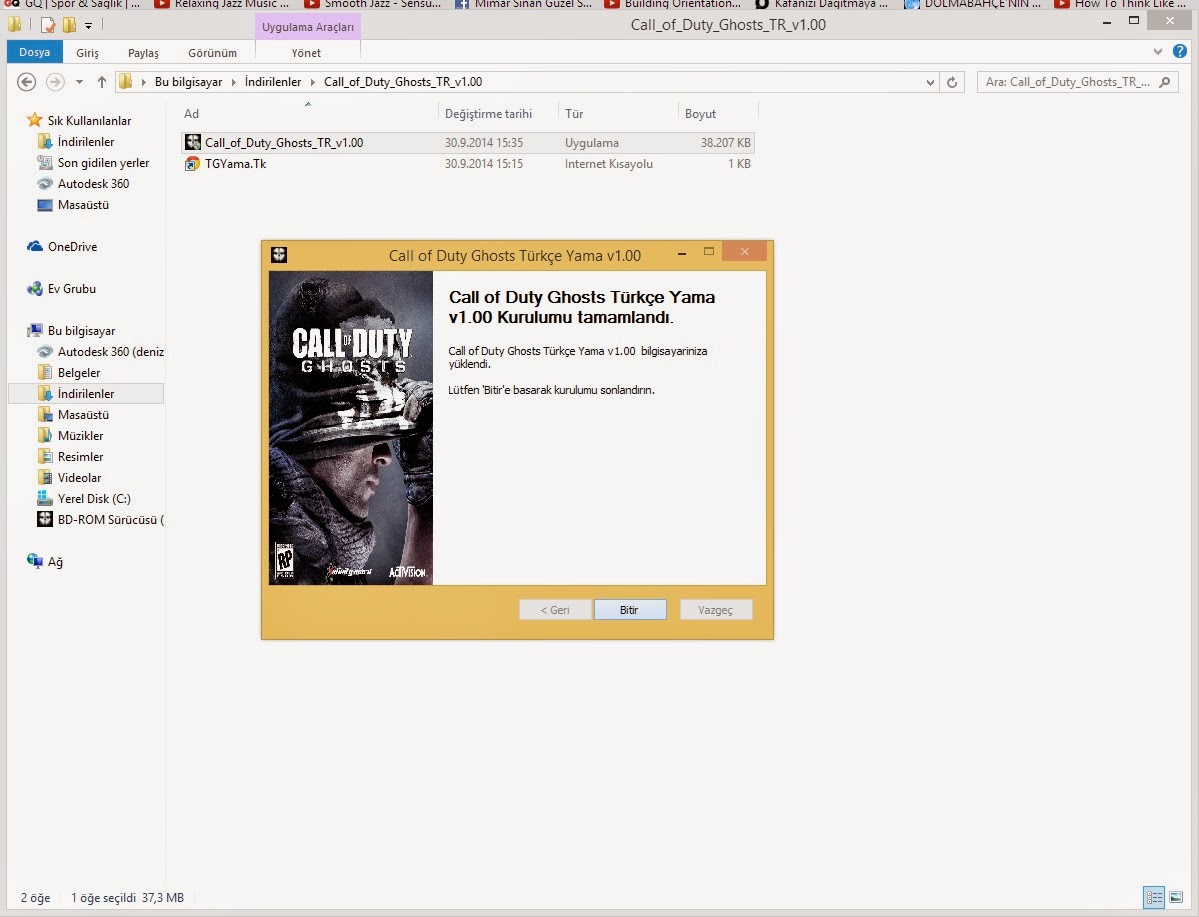
Task: Select the Uygulama Araçları contextual tab
Action: tap(308, 27)
